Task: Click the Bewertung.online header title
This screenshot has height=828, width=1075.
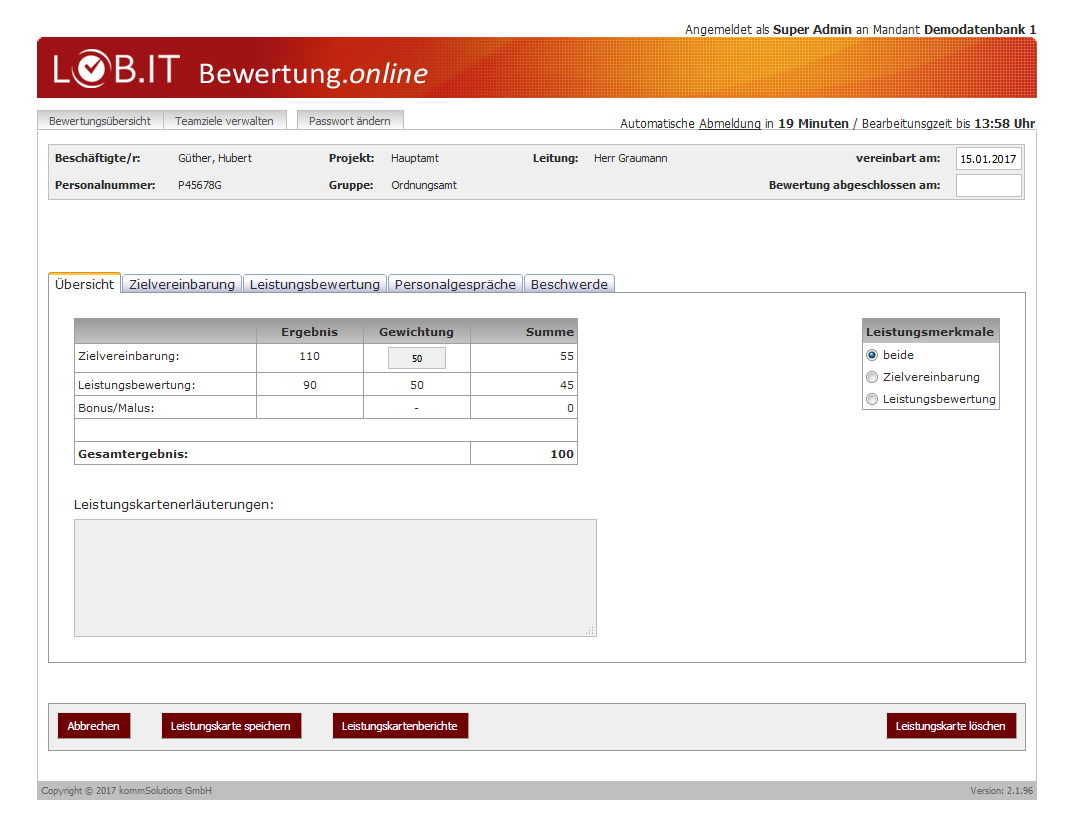Action: 313,73
